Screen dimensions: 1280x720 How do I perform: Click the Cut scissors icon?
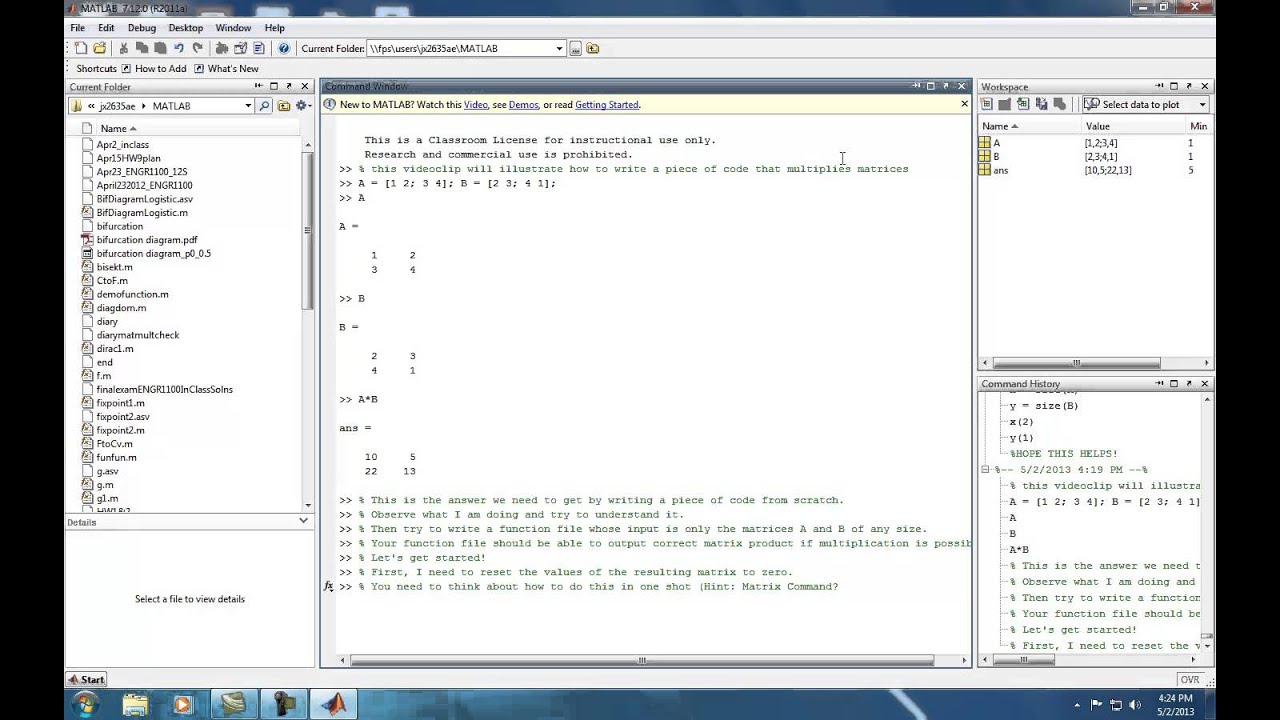(x=124, y=48)
